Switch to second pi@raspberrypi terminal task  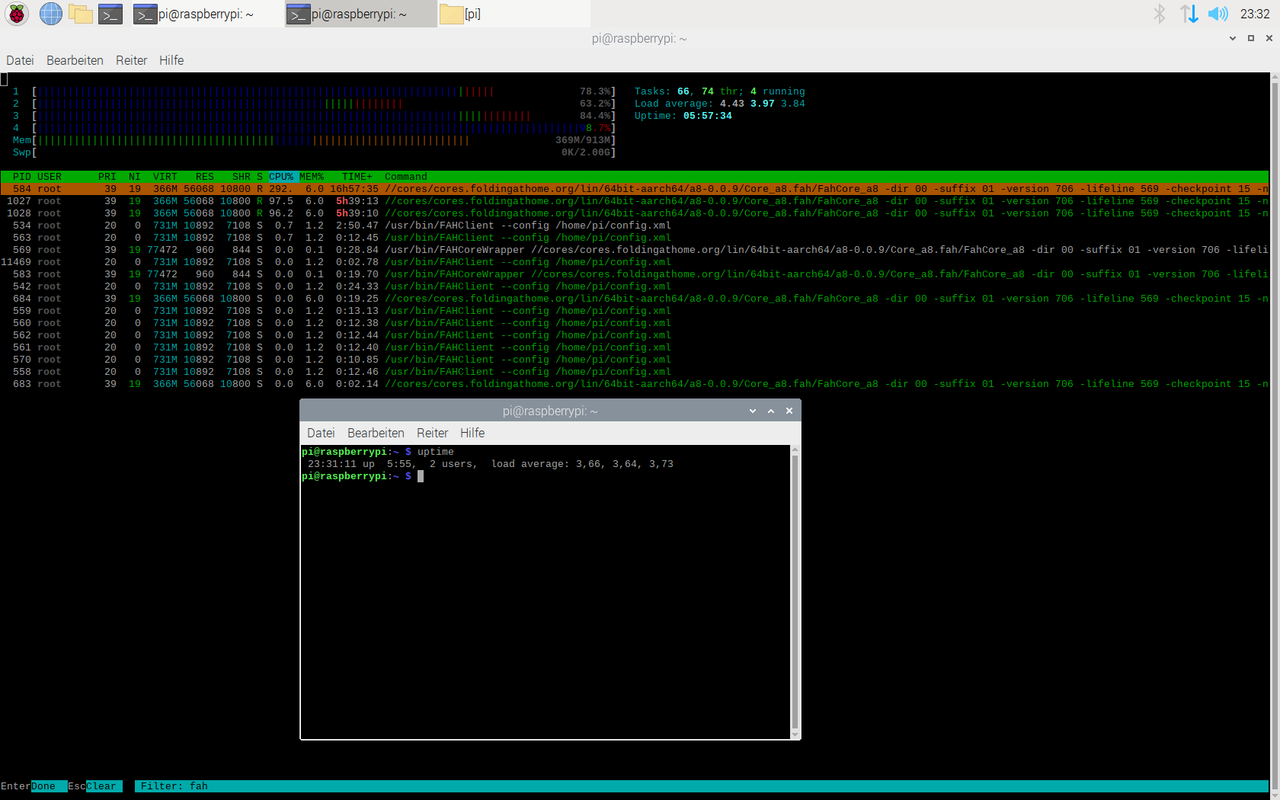[x=360, y=14]
